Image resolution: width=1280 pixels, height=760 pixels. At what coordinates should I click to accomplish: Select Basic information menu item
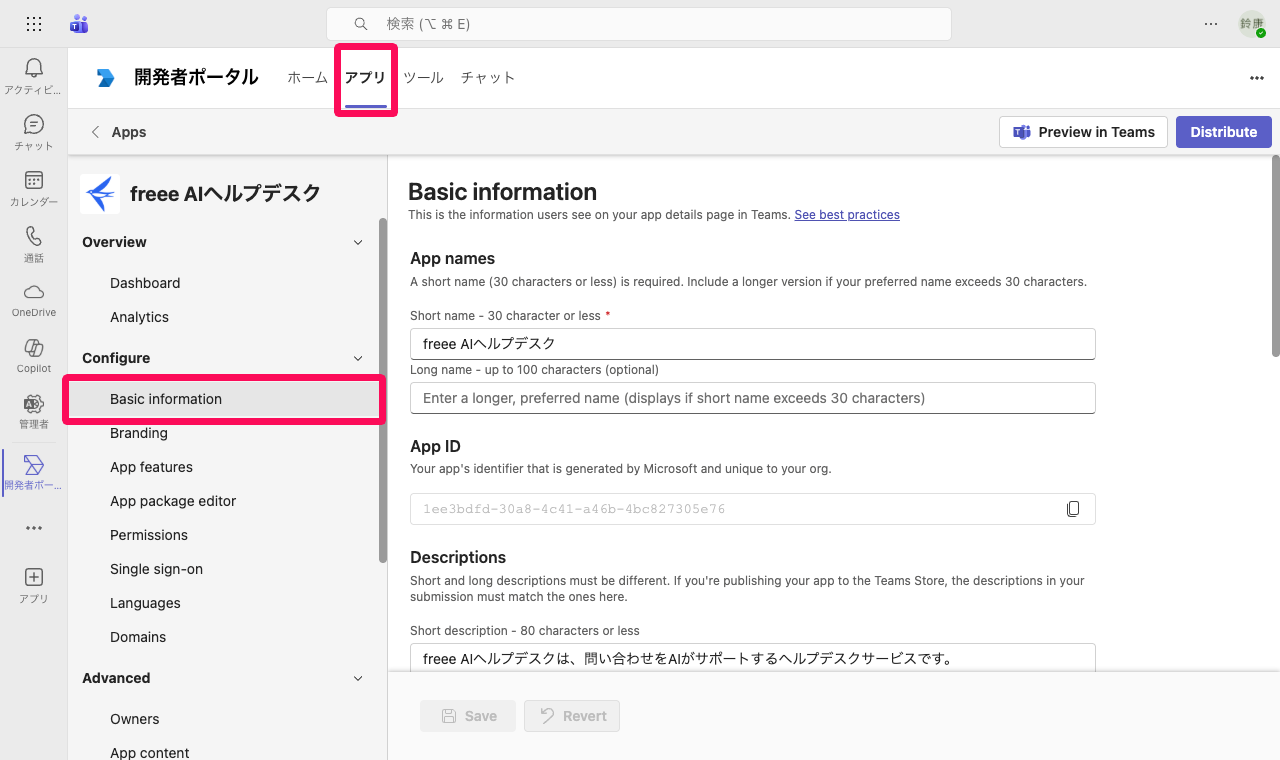(x=223, y=399)
